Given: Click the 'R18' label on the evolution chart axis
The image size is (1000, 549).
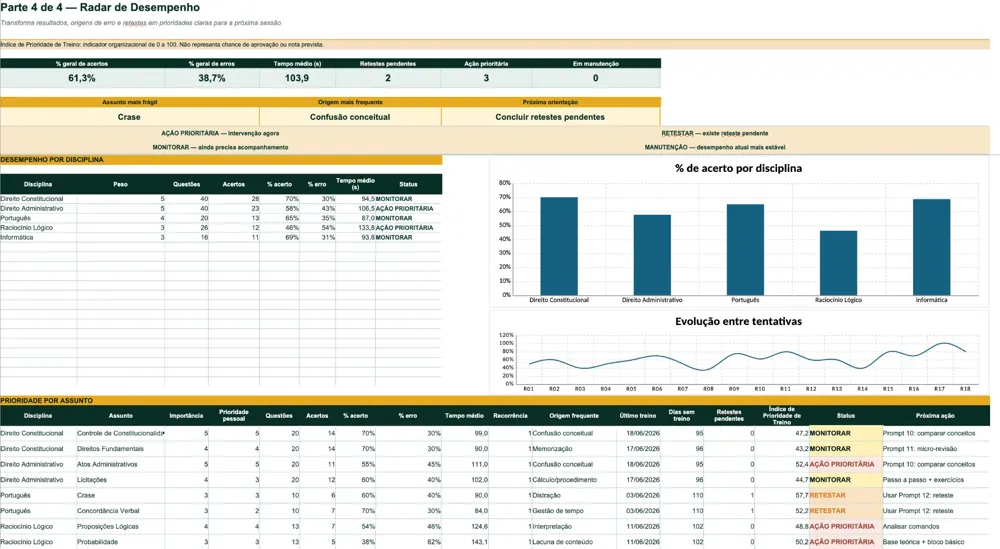Looking at the screenshot, I should pos(965,389).
